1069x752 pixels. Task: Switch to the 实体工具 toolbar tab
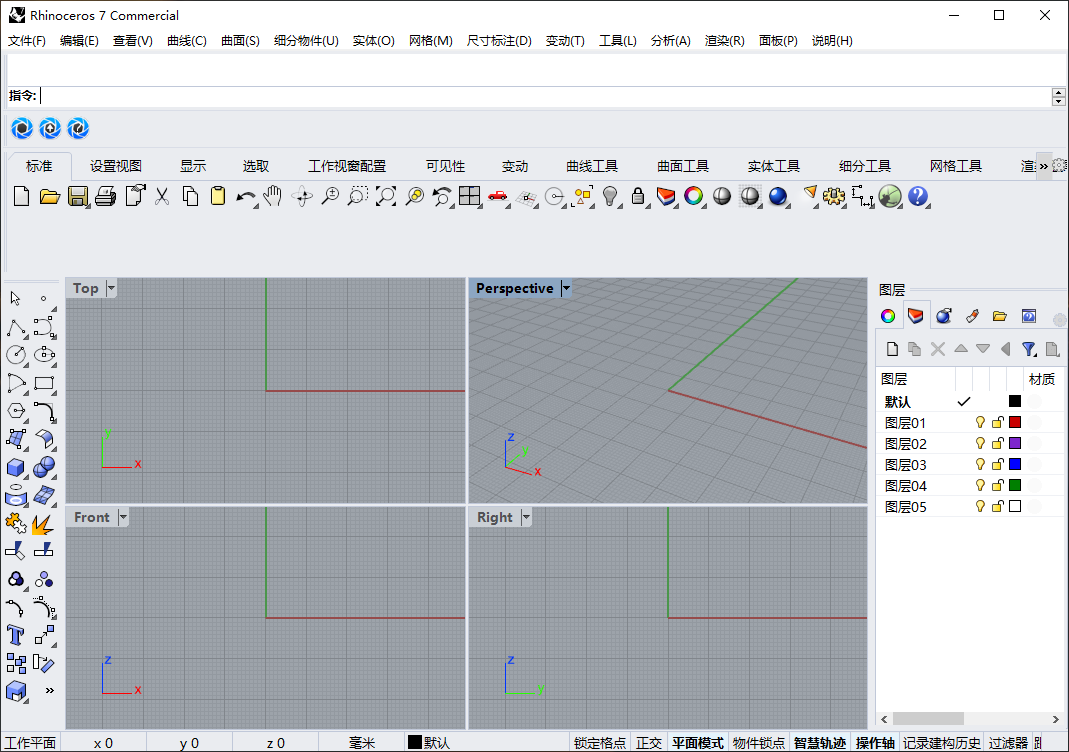pos(773,166)
